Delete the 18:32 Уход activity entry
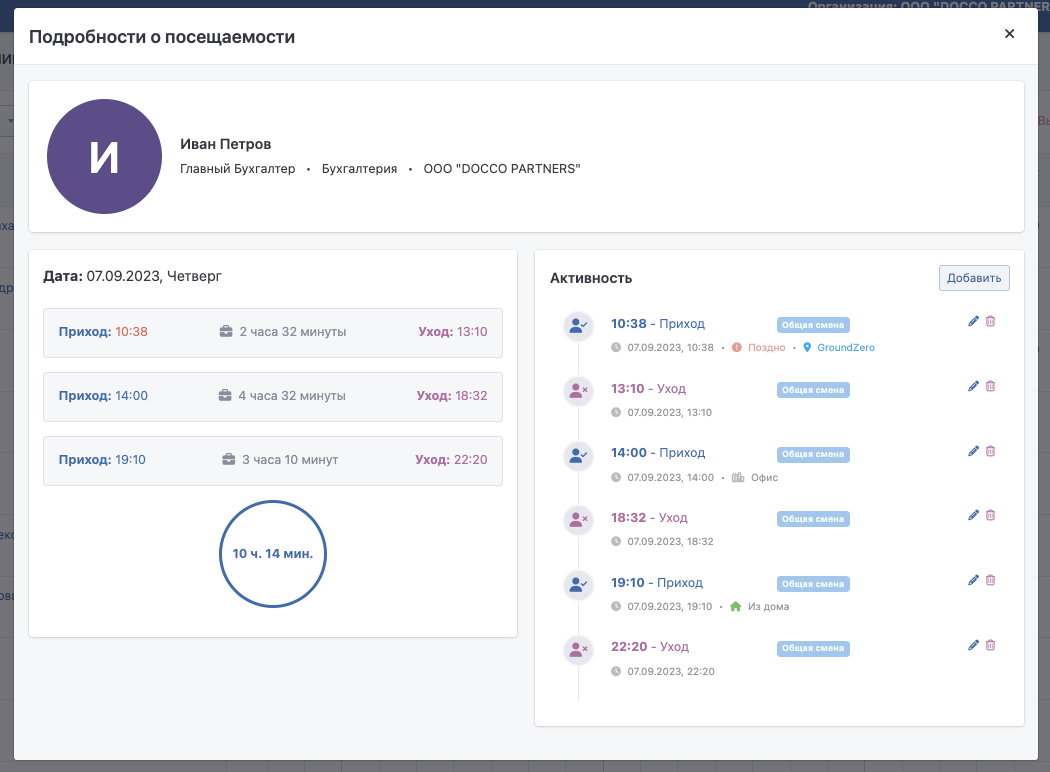 tap(990, 516)
